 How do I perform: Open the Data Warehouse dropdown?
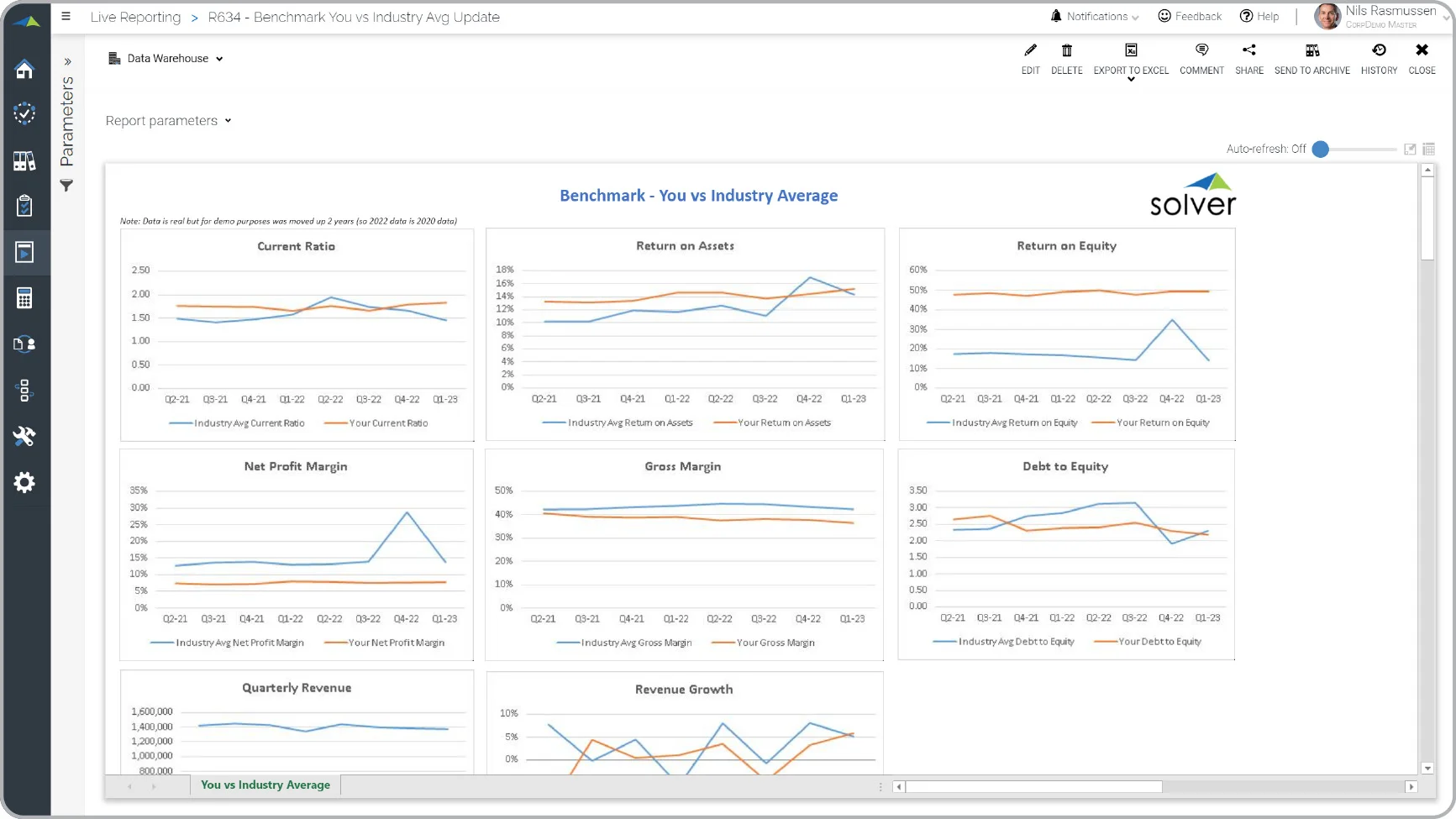click(x=166, y=58)
